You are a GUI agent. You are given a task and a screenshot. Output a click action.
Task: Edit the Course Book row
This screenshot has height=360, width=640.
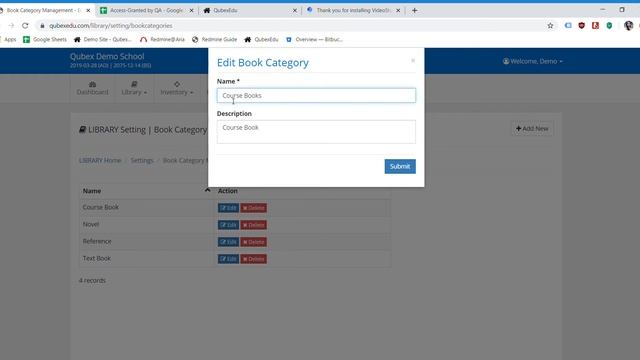click(228, 208)
